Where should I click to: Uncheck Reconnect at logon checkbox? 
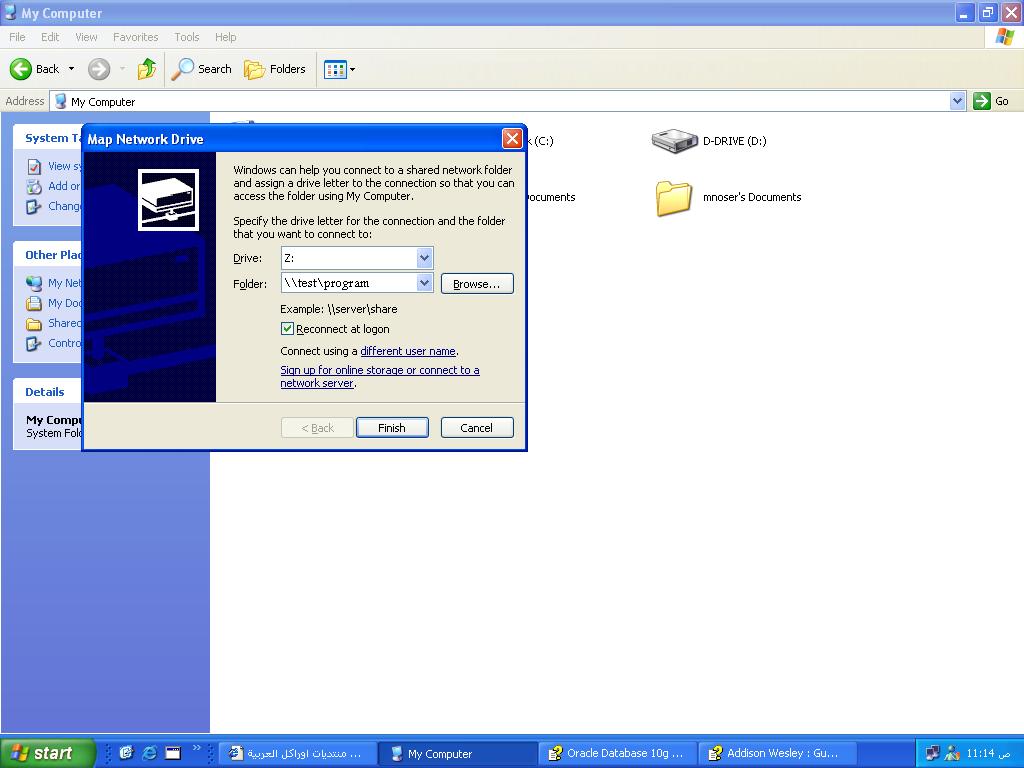288,329
